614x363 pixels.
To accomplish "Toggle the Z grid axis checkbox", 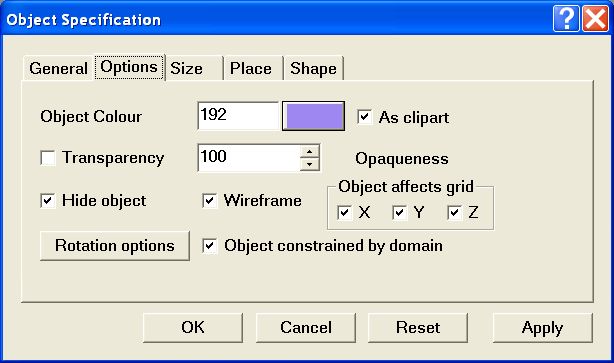I will [x=455, y=213].
